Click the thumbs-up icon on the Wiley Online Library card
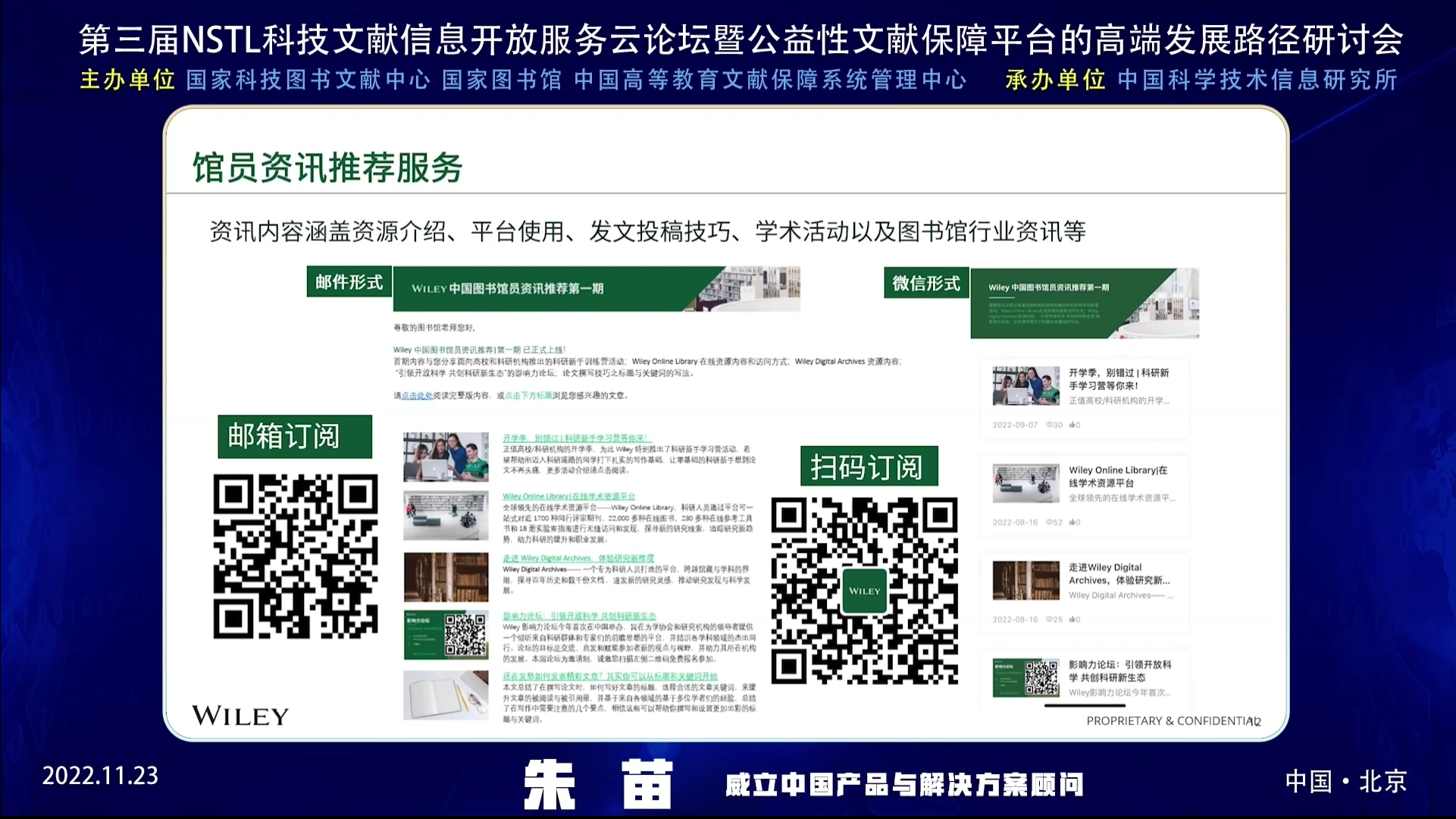This screenshot has width=1456, height=819. point(1072,522)
